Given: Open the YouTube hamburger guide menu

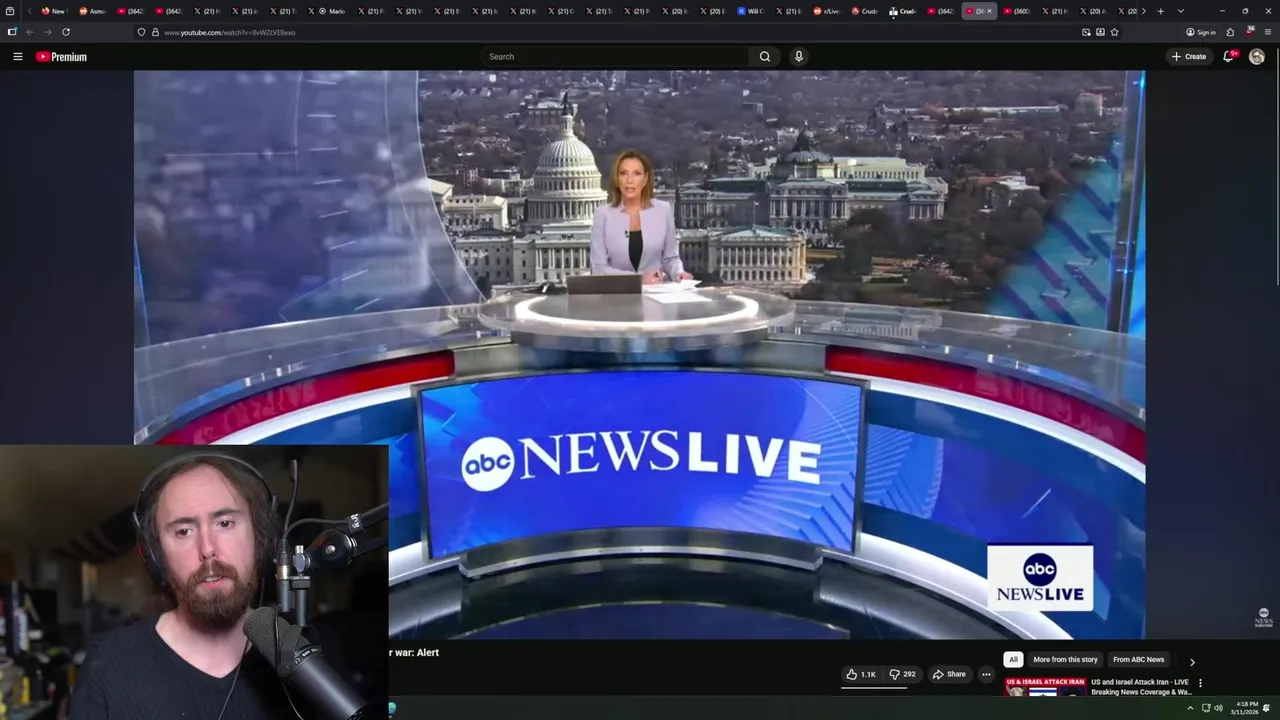Looking at the screenshot, I should pyautogui.click(x=17, y=57).
